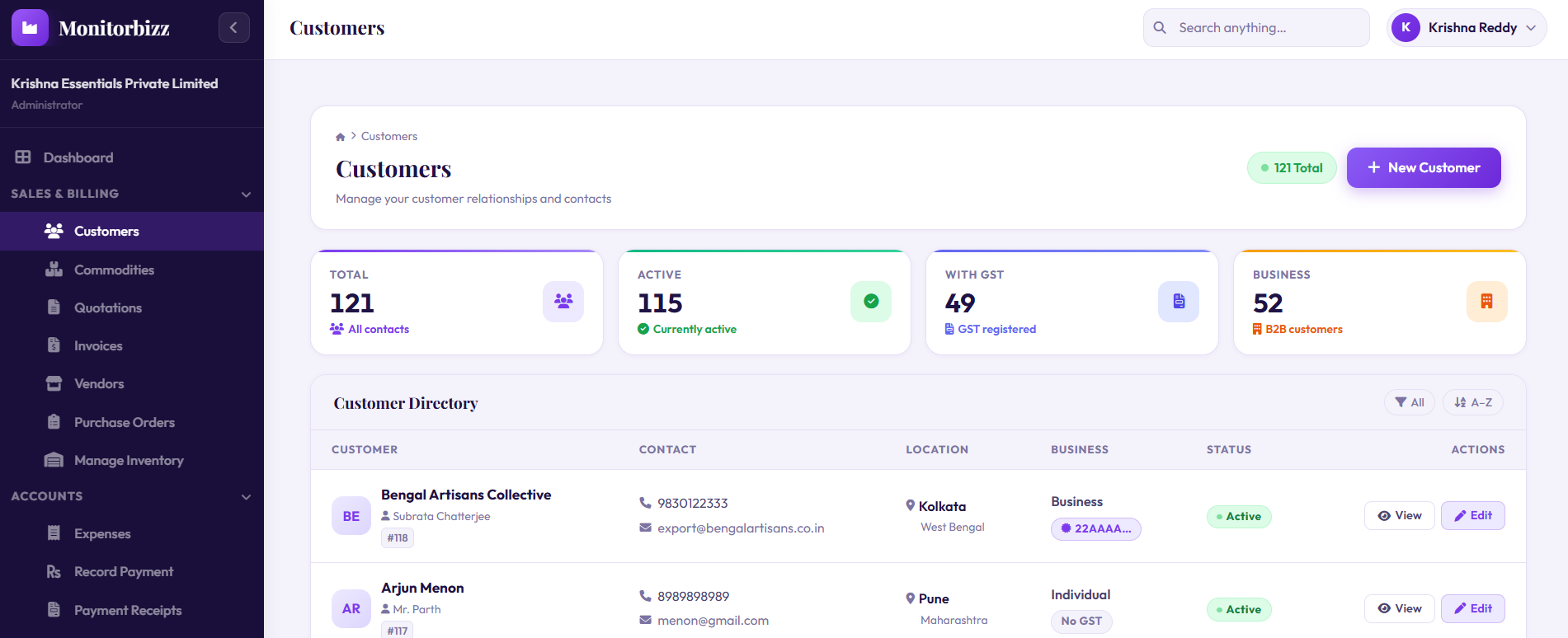The height and width of the screenshot is (638, 1568).
Task: Focus the Search anything field
Action: click(1256, 28)
